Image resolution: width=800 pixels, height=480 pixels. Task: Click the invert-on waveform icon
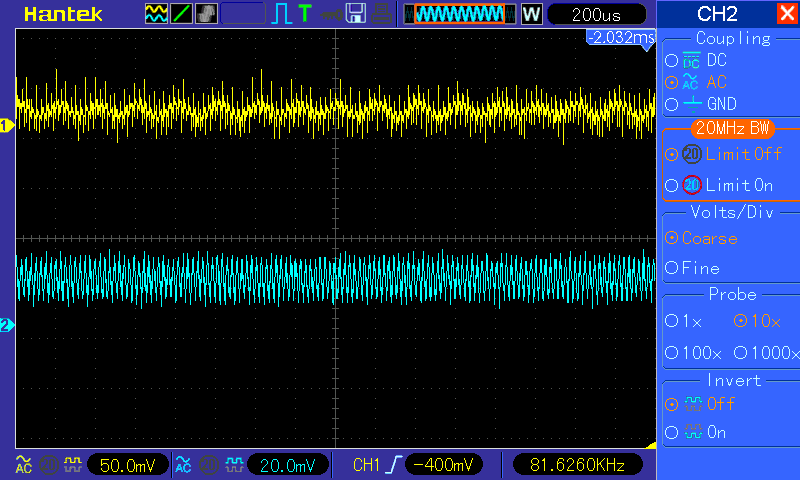693,432
